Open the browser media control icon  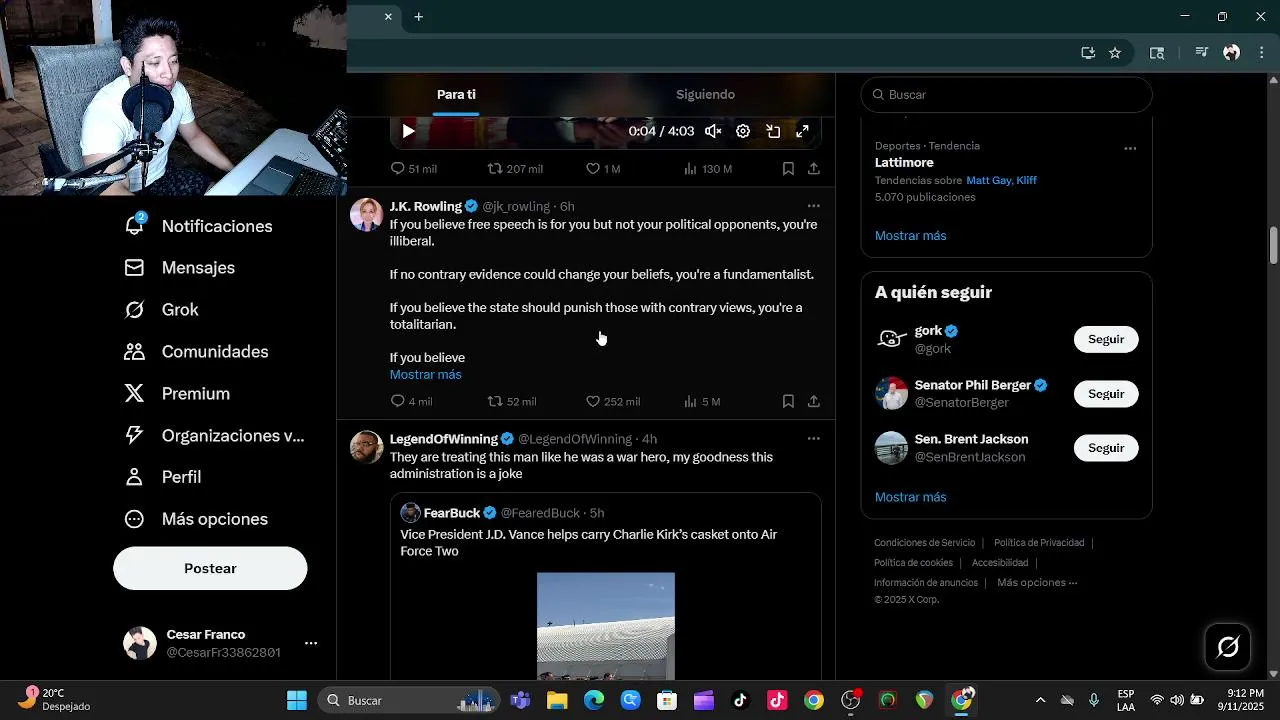point(1202,53)
